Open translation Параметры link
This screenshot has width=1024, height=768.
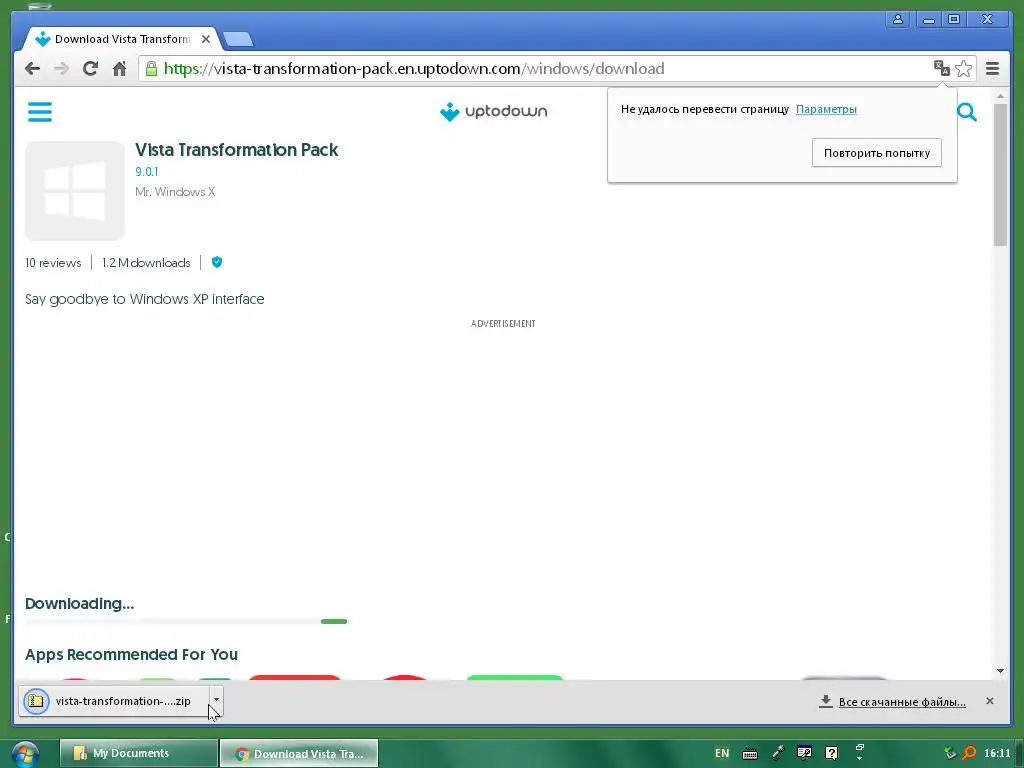[x=826, y=109]
